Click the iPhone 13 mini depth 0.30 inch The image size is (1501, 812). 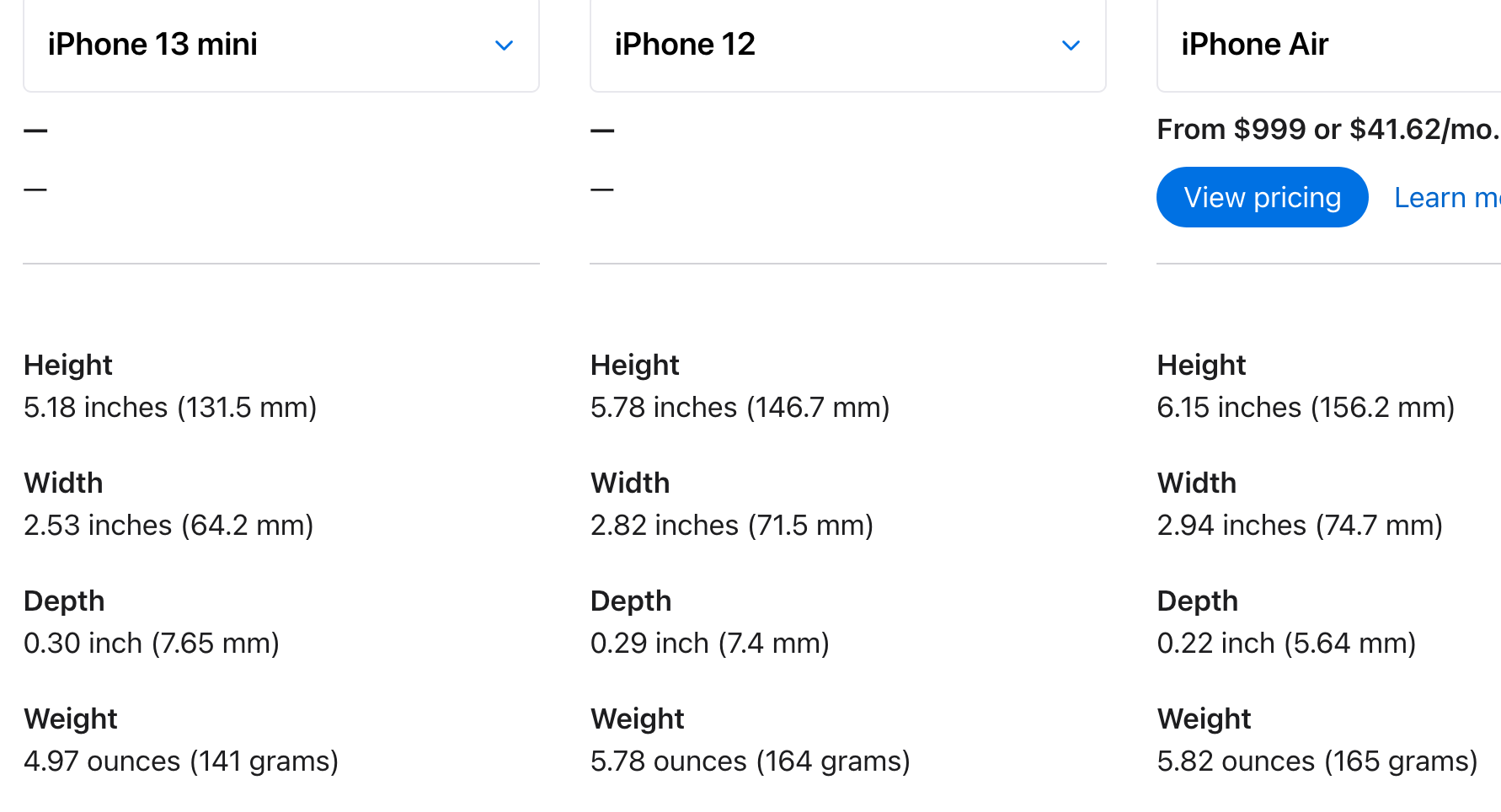pyautogui.click(x=152, y=644)
